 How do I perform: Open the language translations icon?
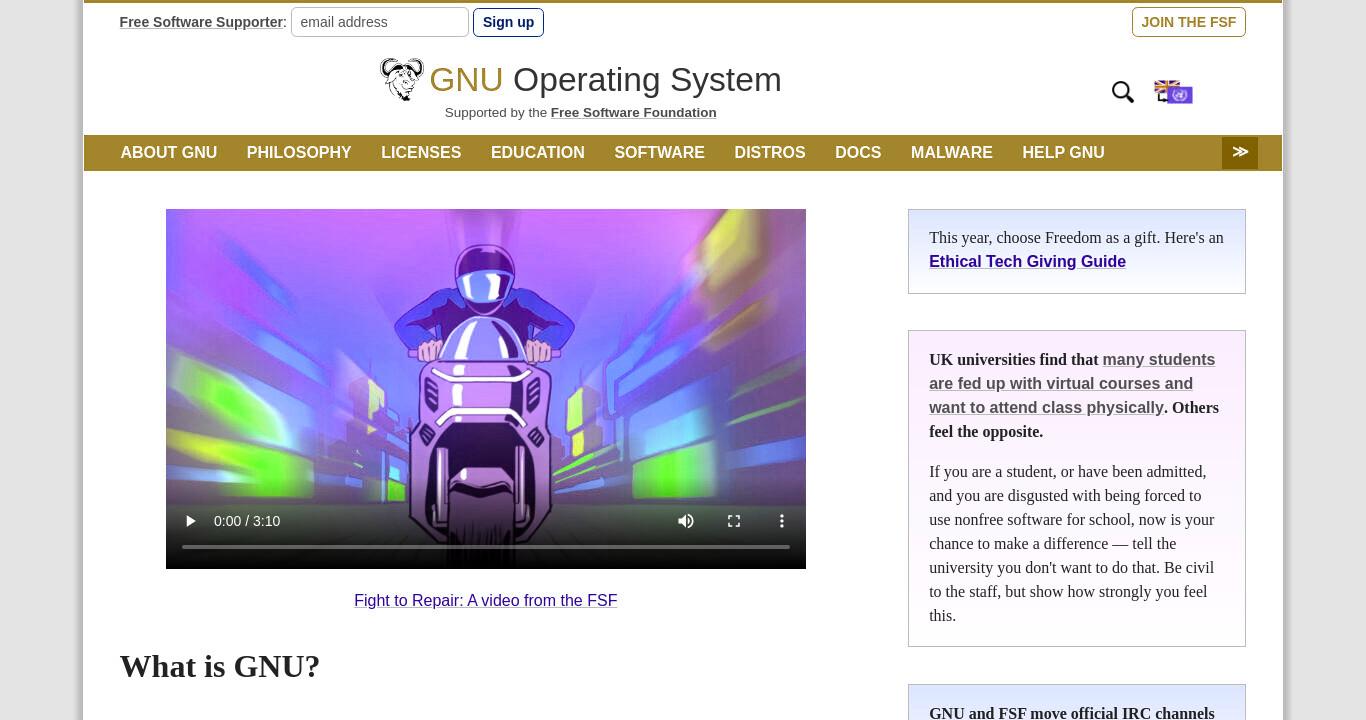[x=1173, y=92]
